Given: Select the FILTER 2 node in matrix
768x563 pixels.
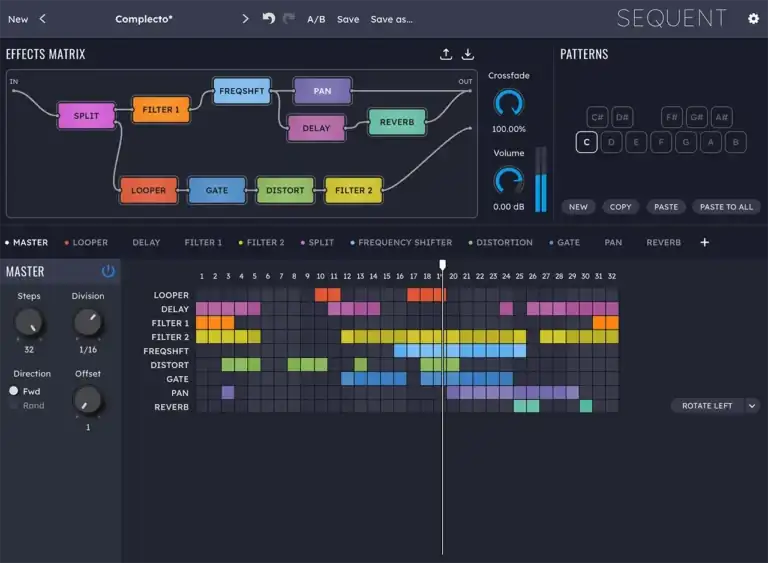Looking at the screenshot, I should 354,190.
